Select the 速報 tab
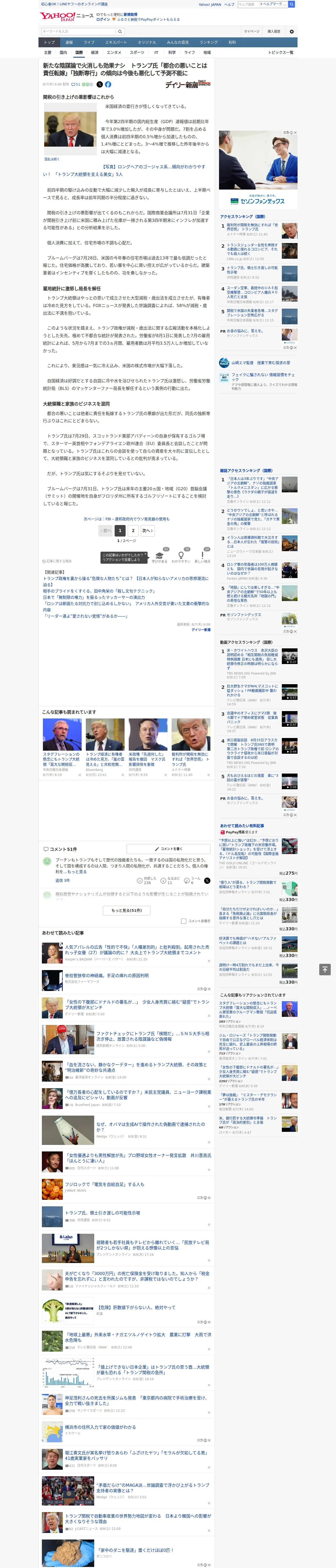This screenshot has height=1568, width=336. click(x=69, y=43)
